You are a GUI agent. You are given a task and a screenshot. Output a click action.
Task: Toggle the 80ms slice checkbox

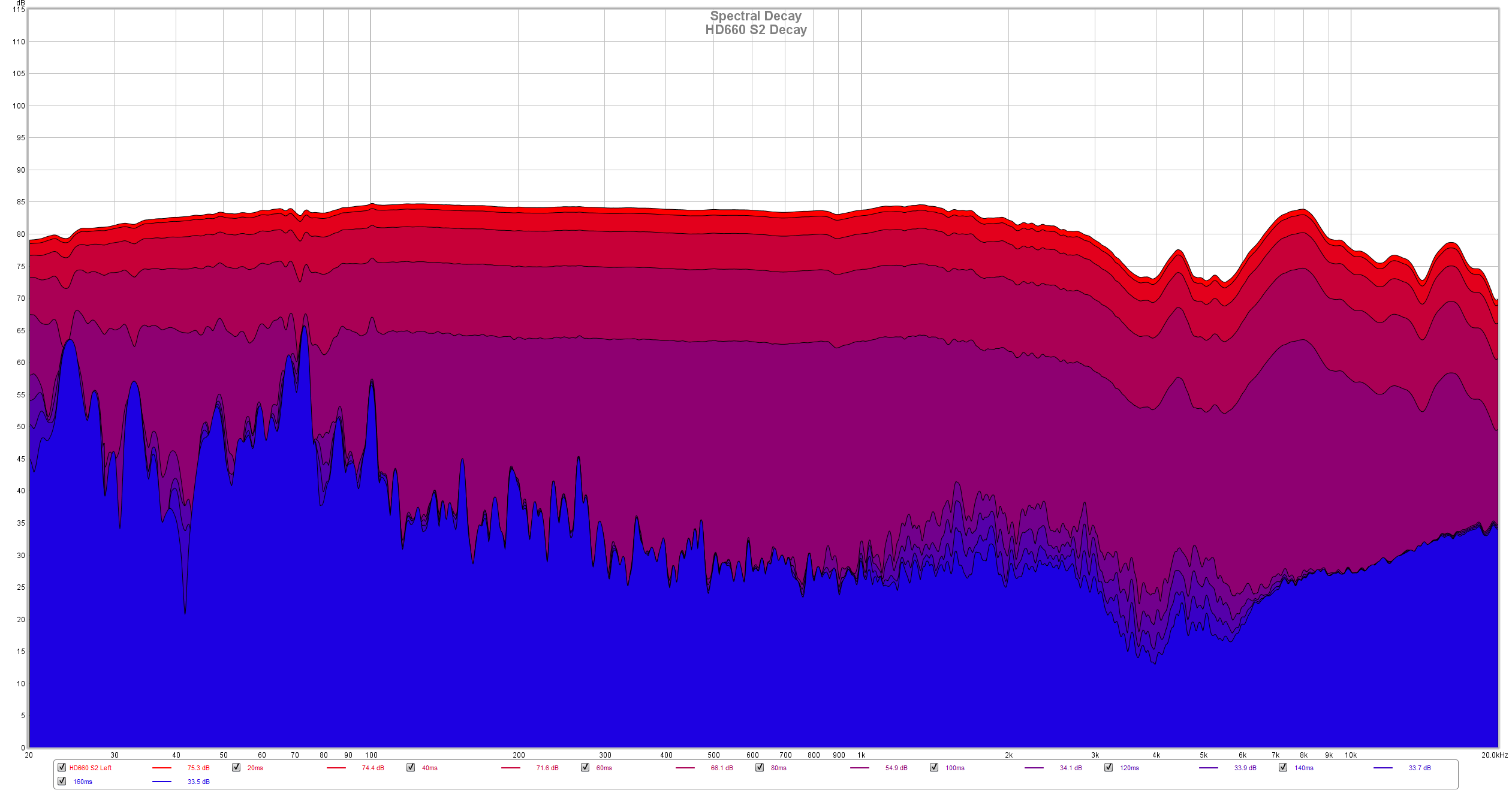[760, 767]
